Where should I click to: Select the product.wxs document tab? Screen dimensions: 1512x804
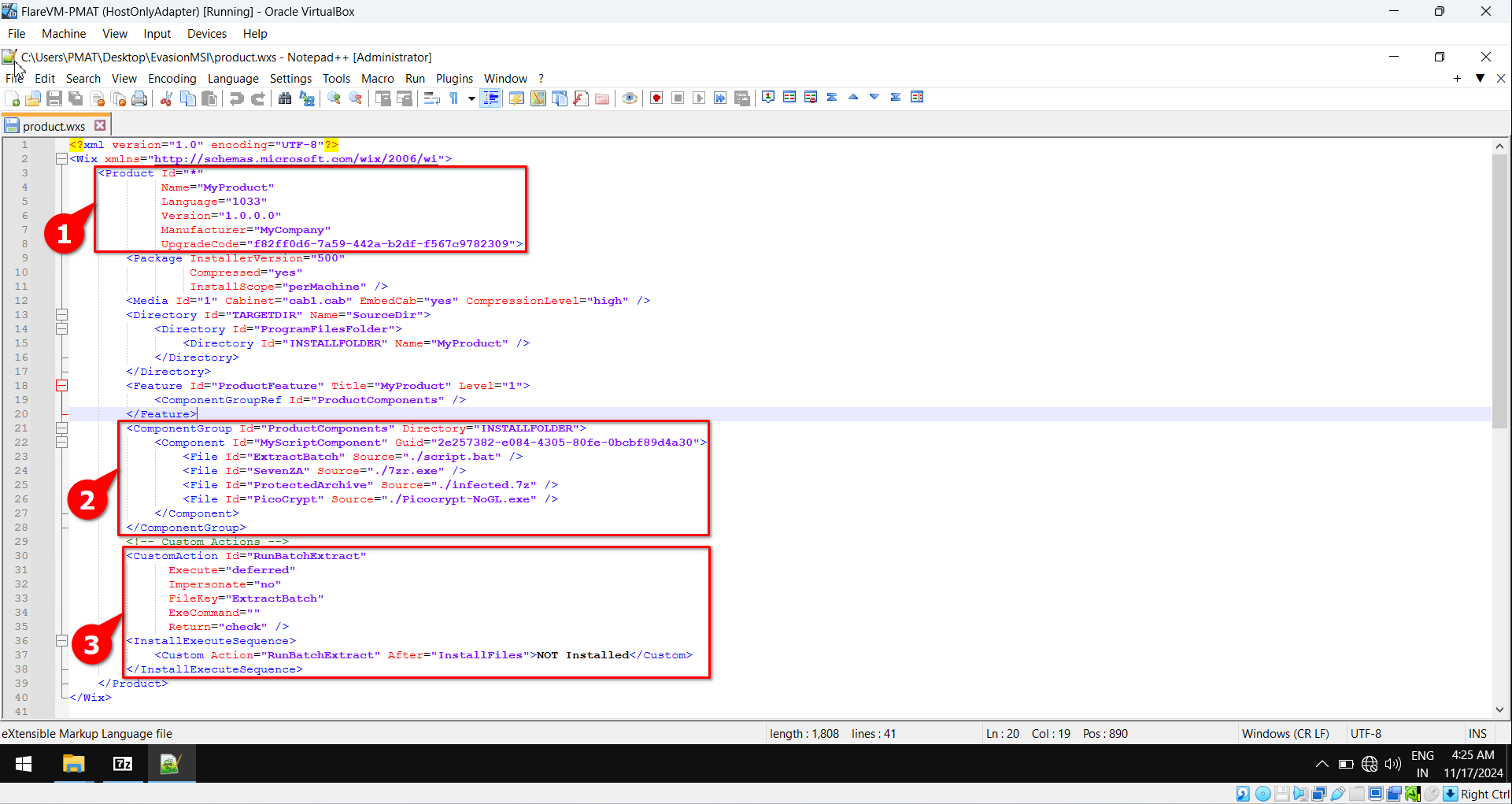54,126
